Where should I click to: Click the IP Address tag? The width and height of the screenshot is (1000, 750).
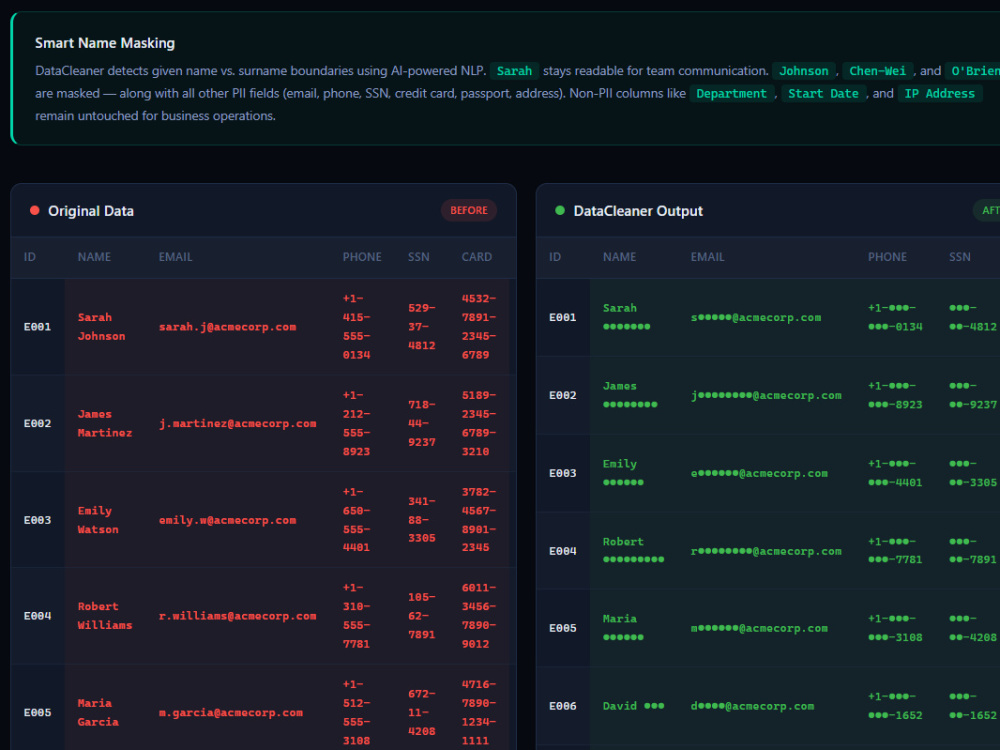pos(940,94)
